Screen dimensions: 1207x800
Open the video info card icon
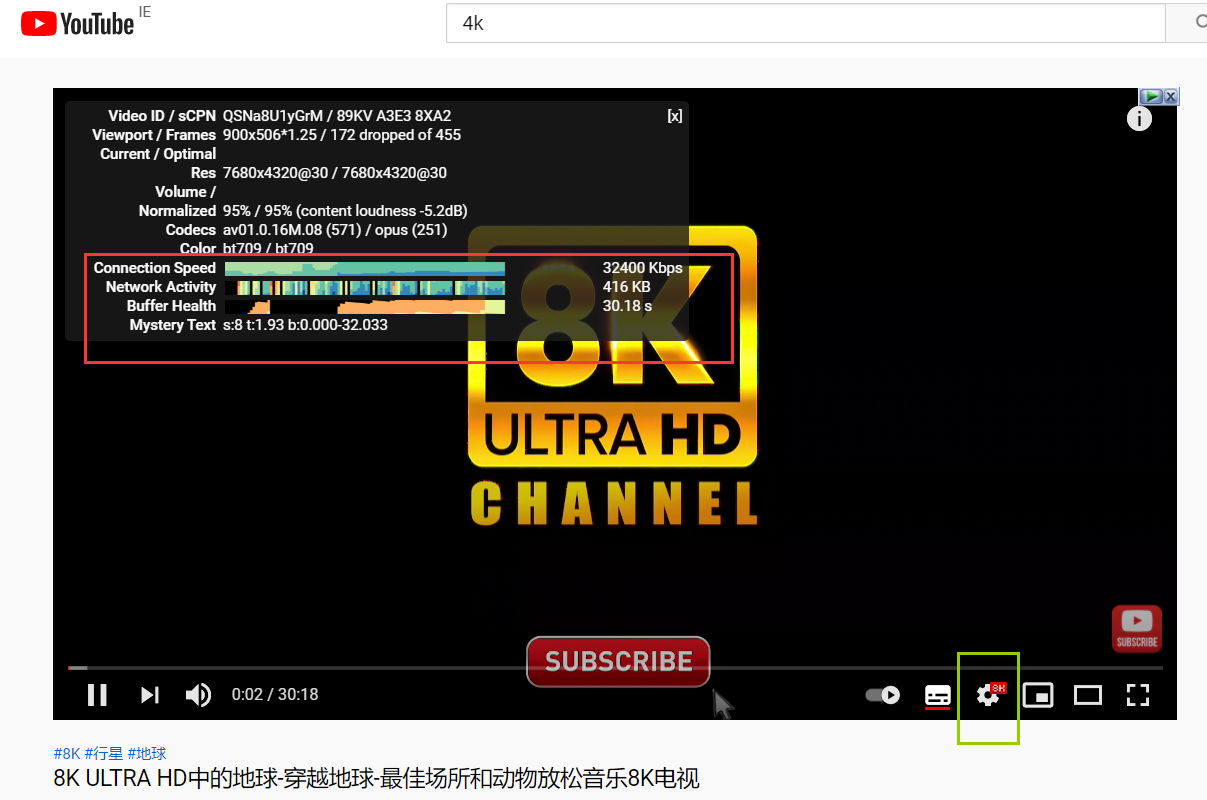1139,119
